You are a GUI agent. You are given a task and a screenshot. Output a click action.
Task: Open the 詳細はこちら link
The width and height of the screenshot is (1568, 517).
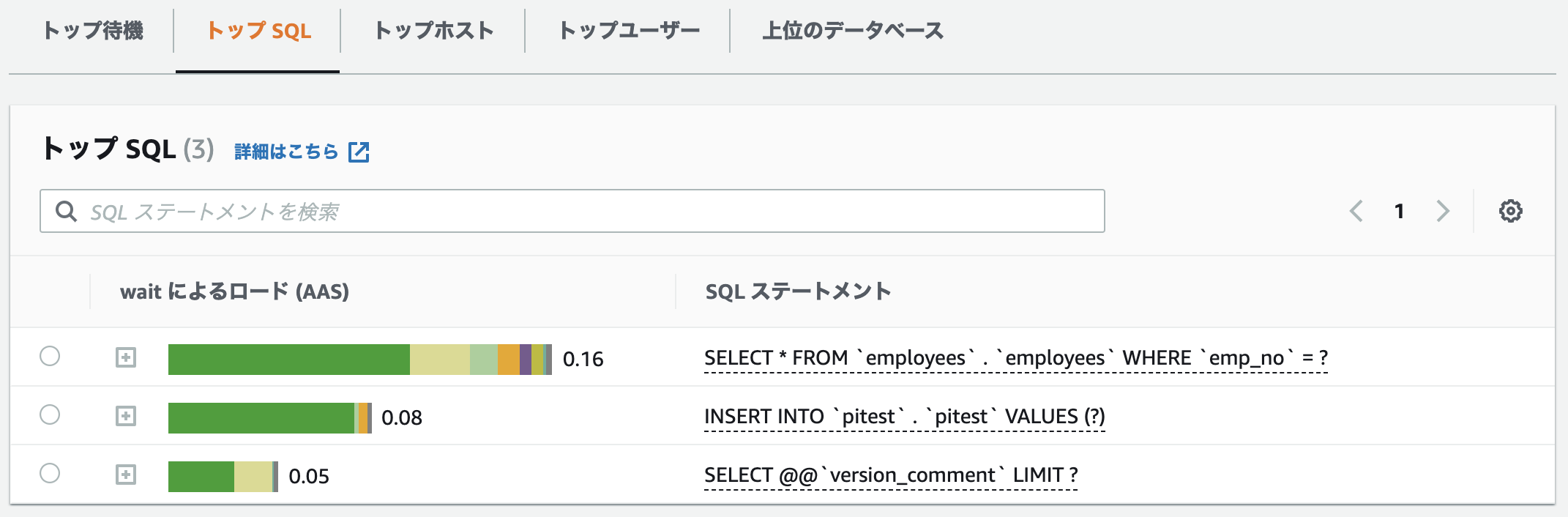[x=286, y=152]
